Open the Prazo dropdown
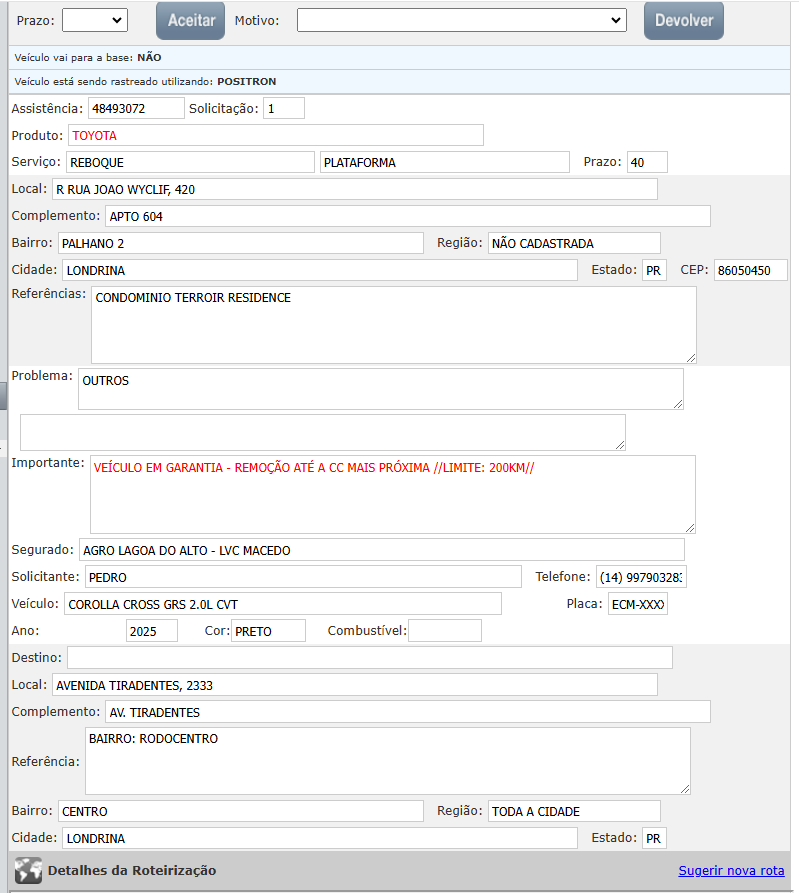The image size is (799, 893). (95, 20)
